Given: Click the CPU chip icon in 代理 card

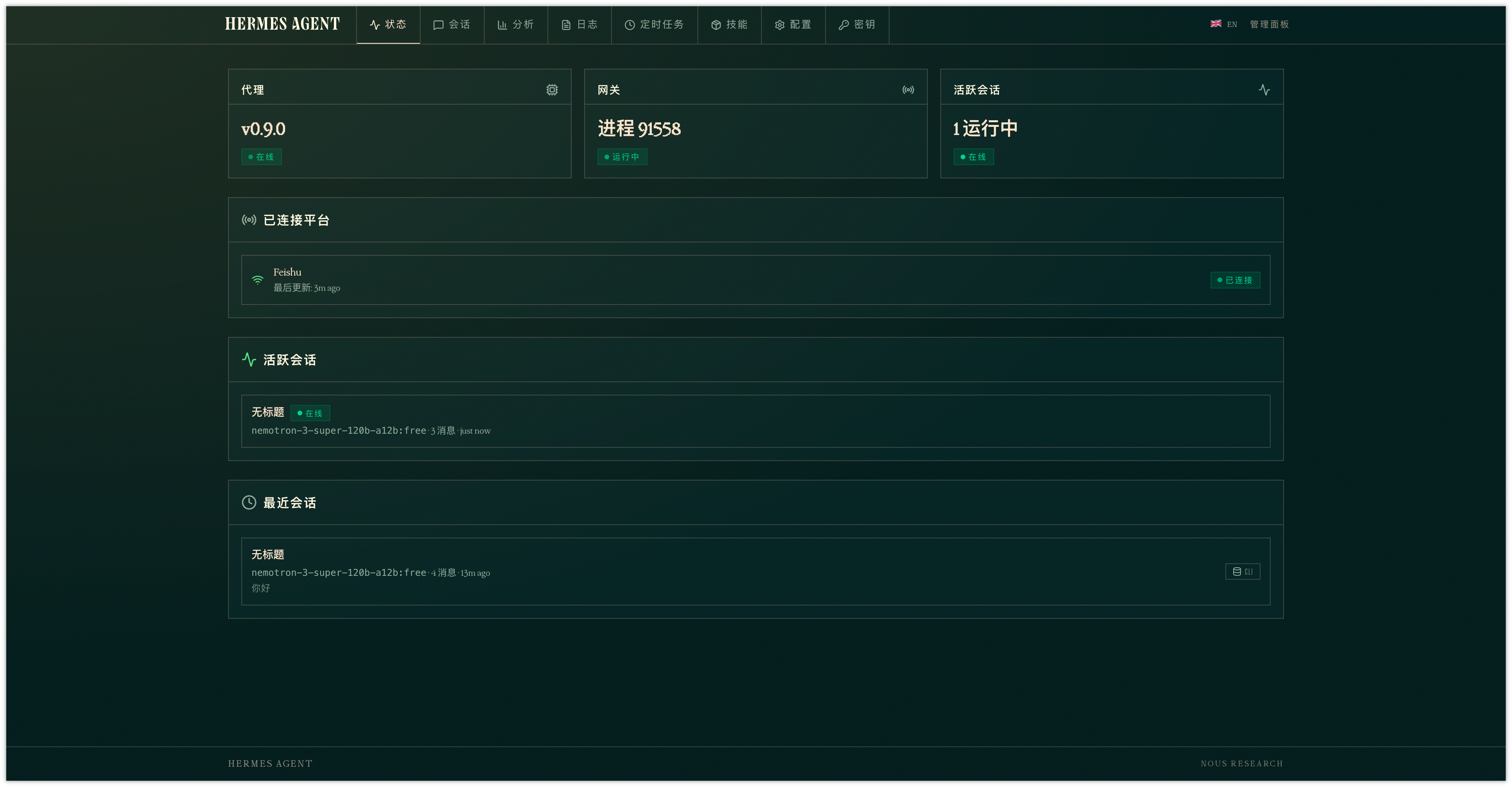Looking at the screenshot, I should (x=552, y=90).
